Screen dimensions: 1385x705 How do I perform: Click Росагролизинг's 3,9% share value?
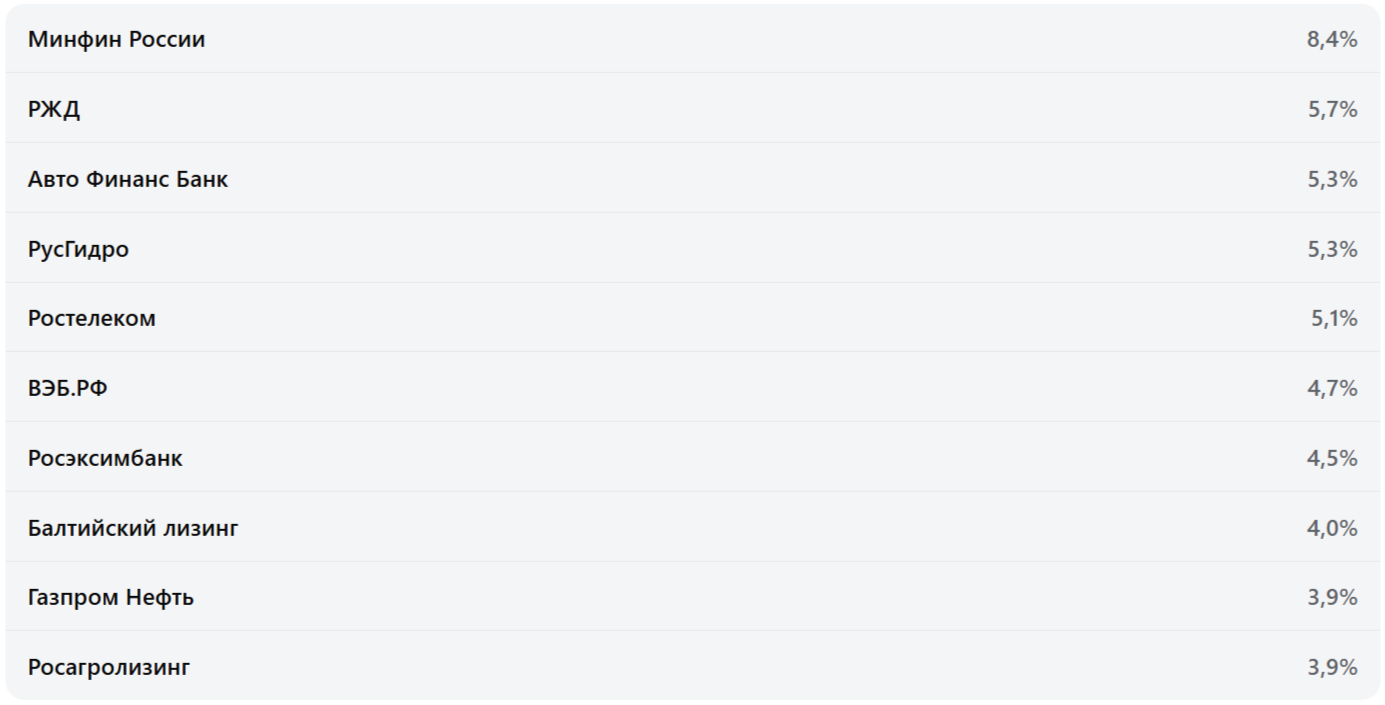pyautogui.click(x=1332, y=667)
